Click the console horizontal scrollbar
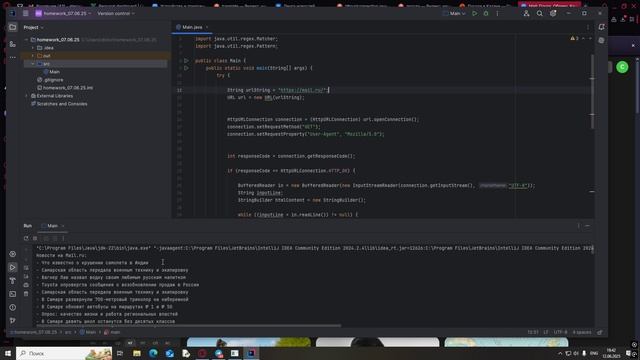640x360 pixels. (189, 326)
